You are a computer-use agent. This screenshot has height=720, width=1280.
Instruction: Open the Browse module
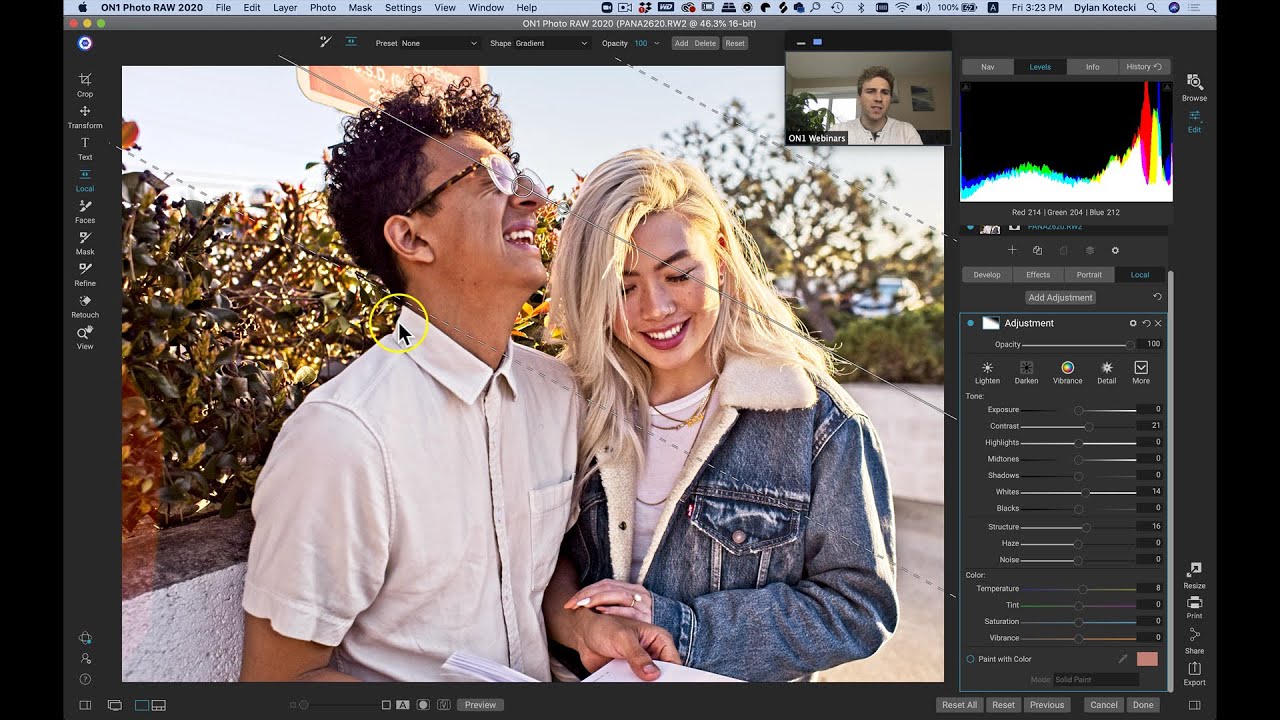(1194, 87)
